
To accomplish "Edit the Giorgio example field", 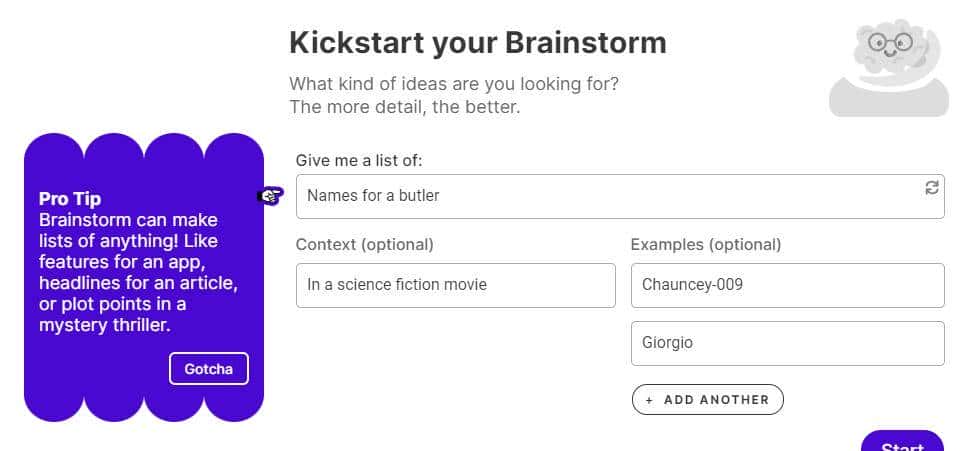I will [x=788, y=343].
